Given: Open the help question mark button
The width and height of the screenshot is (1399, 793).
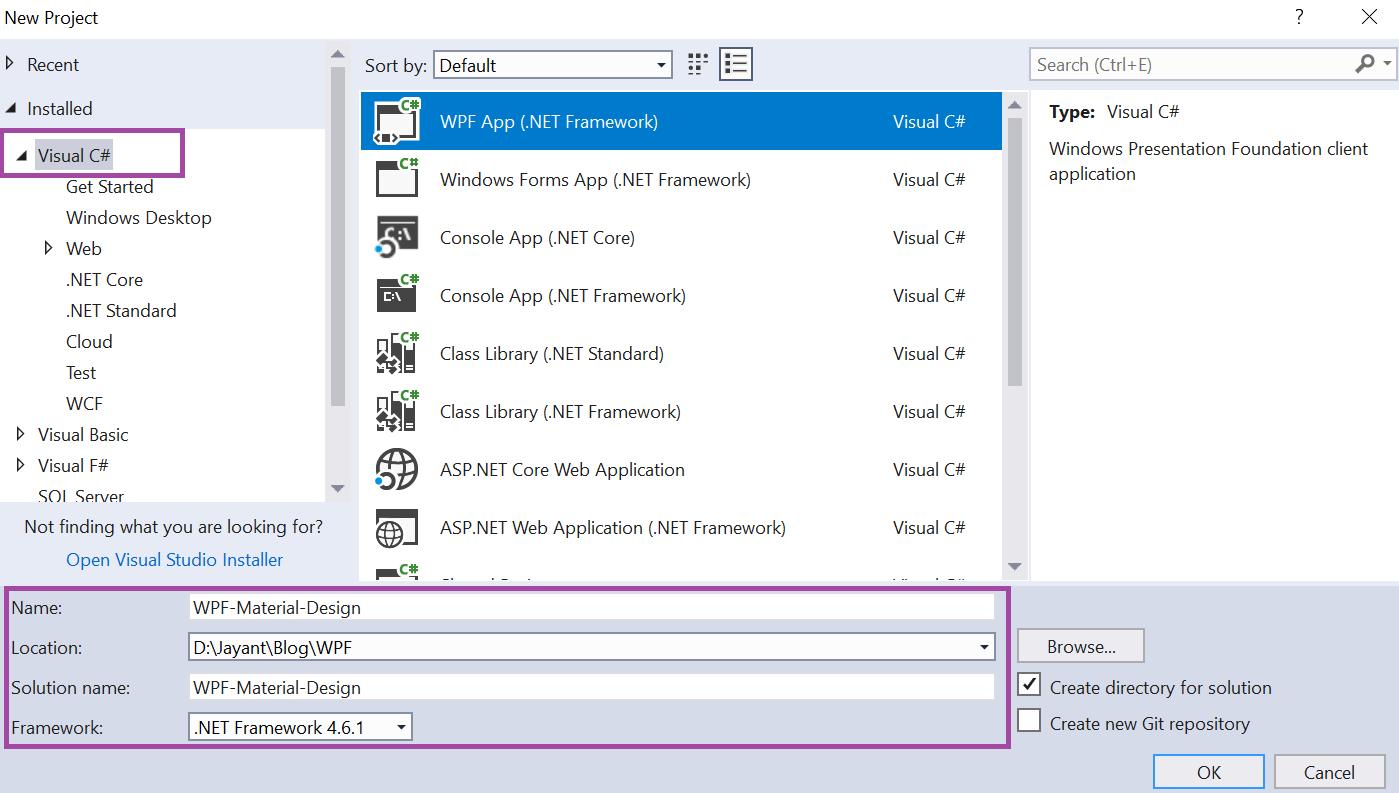Looking at the screenshot, I should pos(1299,18).
